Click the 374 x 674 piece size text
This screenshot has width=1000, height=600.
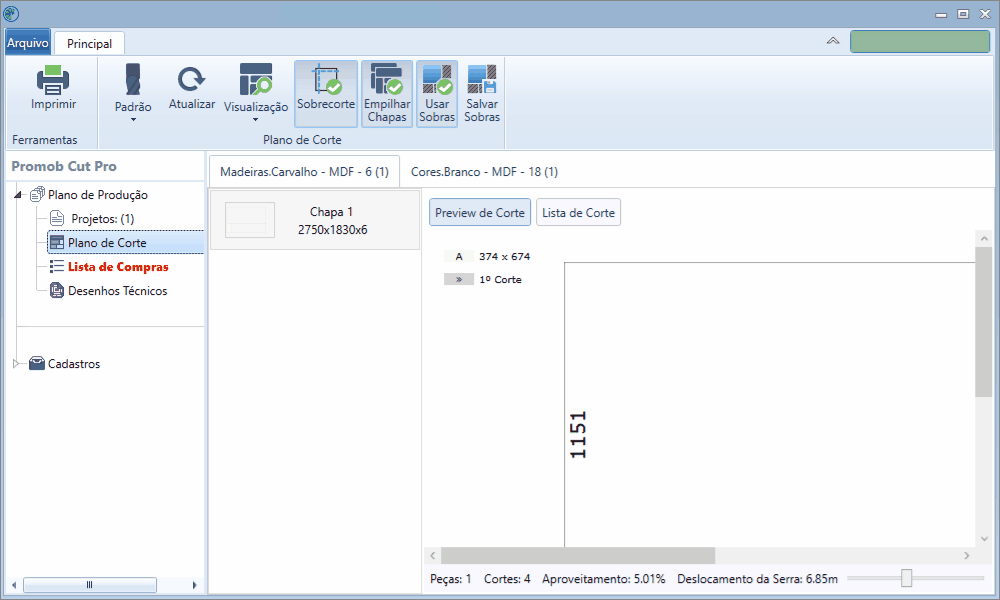(x=504, y=256)
